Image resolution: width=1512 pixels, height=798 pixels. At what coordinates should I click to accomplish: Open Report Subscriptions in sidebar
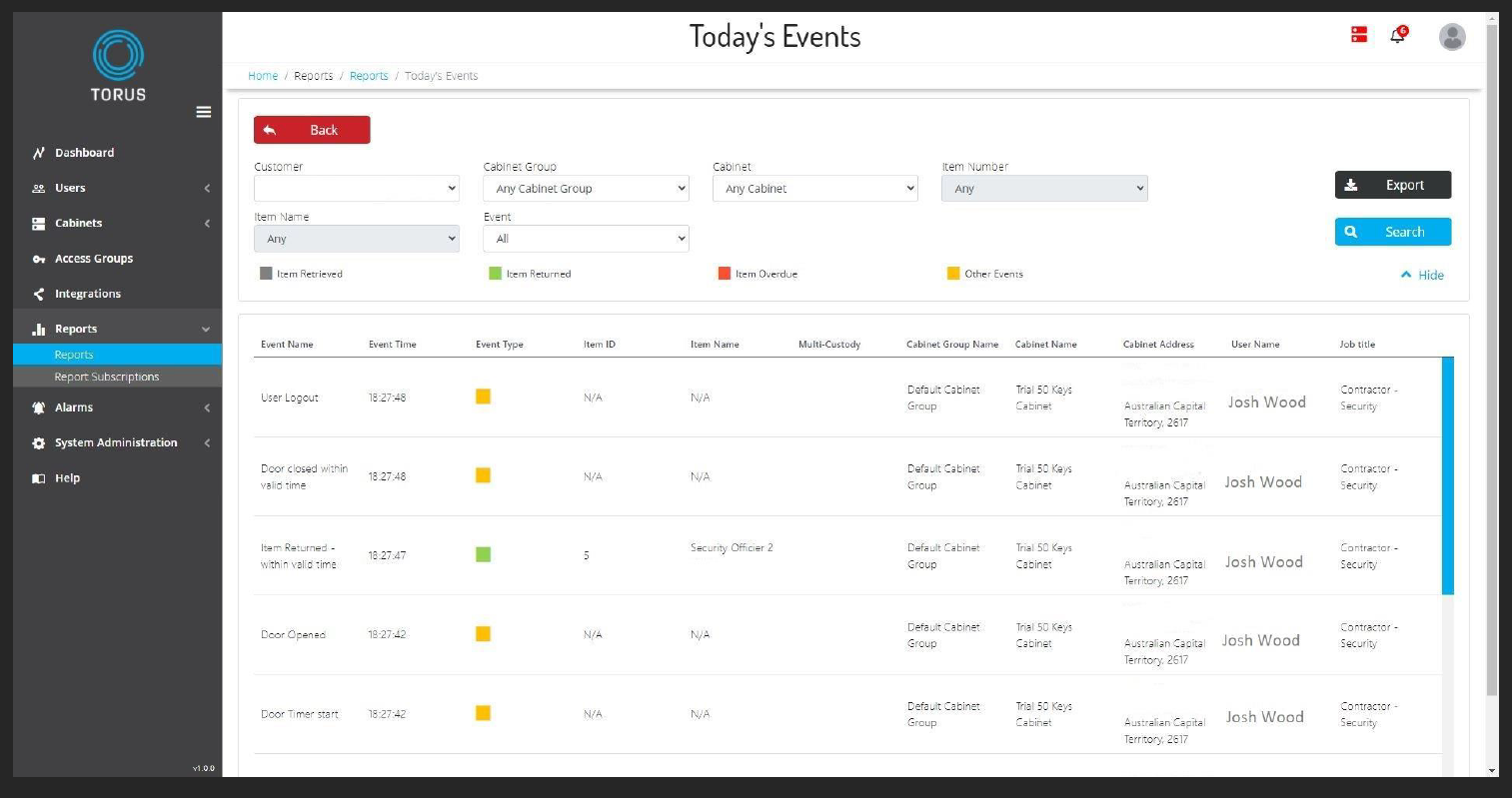pyautogui.click(x=107, y=377)
